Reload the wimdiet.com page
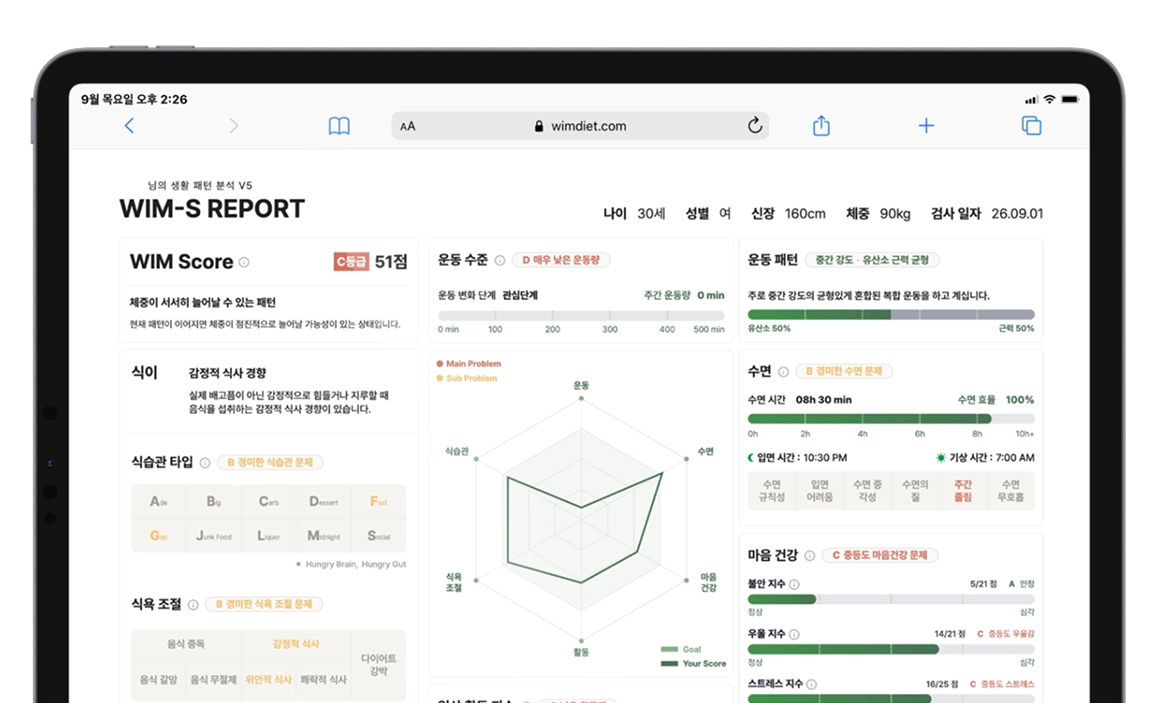 754,125
